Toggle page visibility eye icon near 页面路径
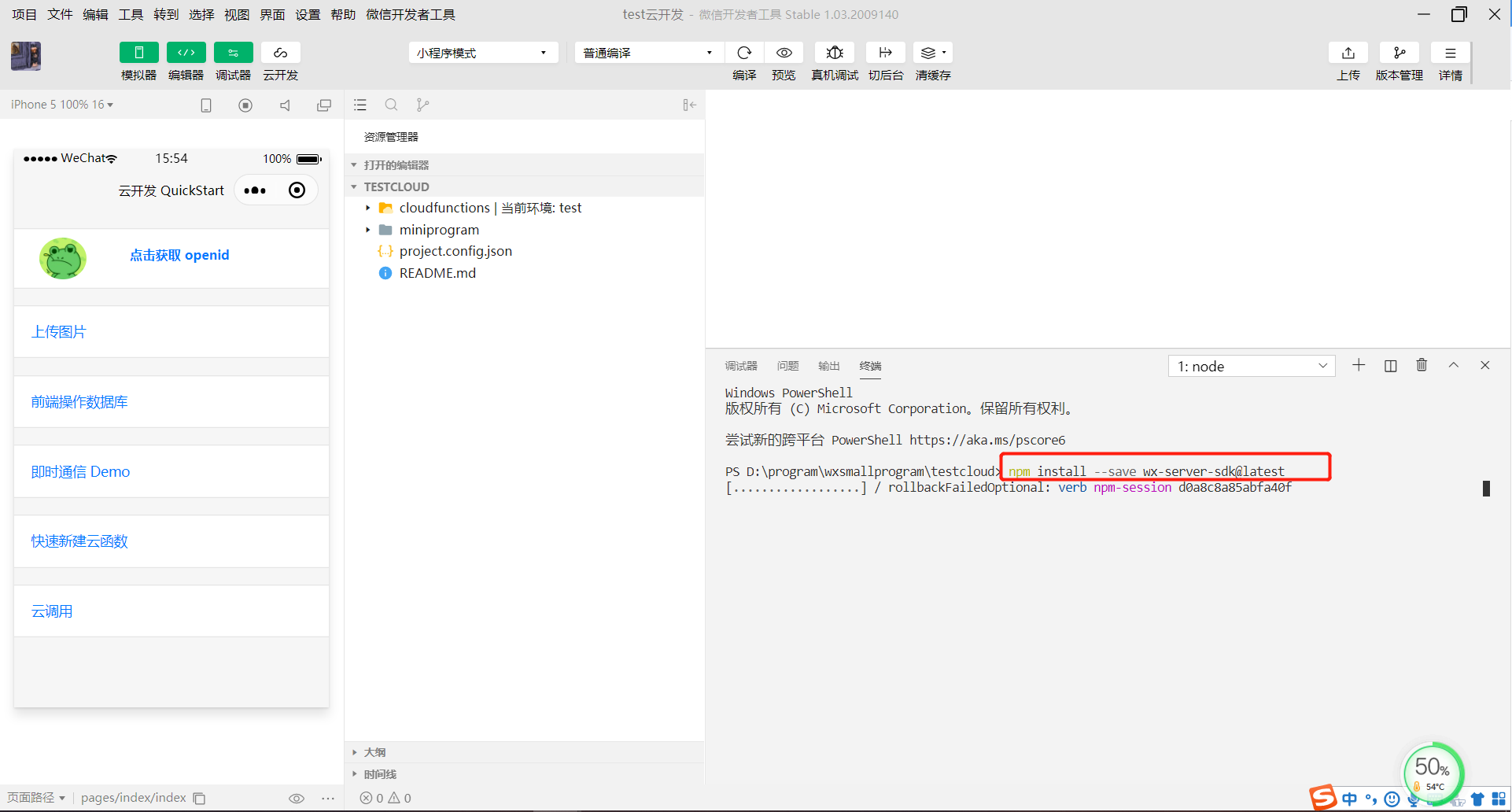This screenshot has width=1512, height=812. [x=297, y=798]
